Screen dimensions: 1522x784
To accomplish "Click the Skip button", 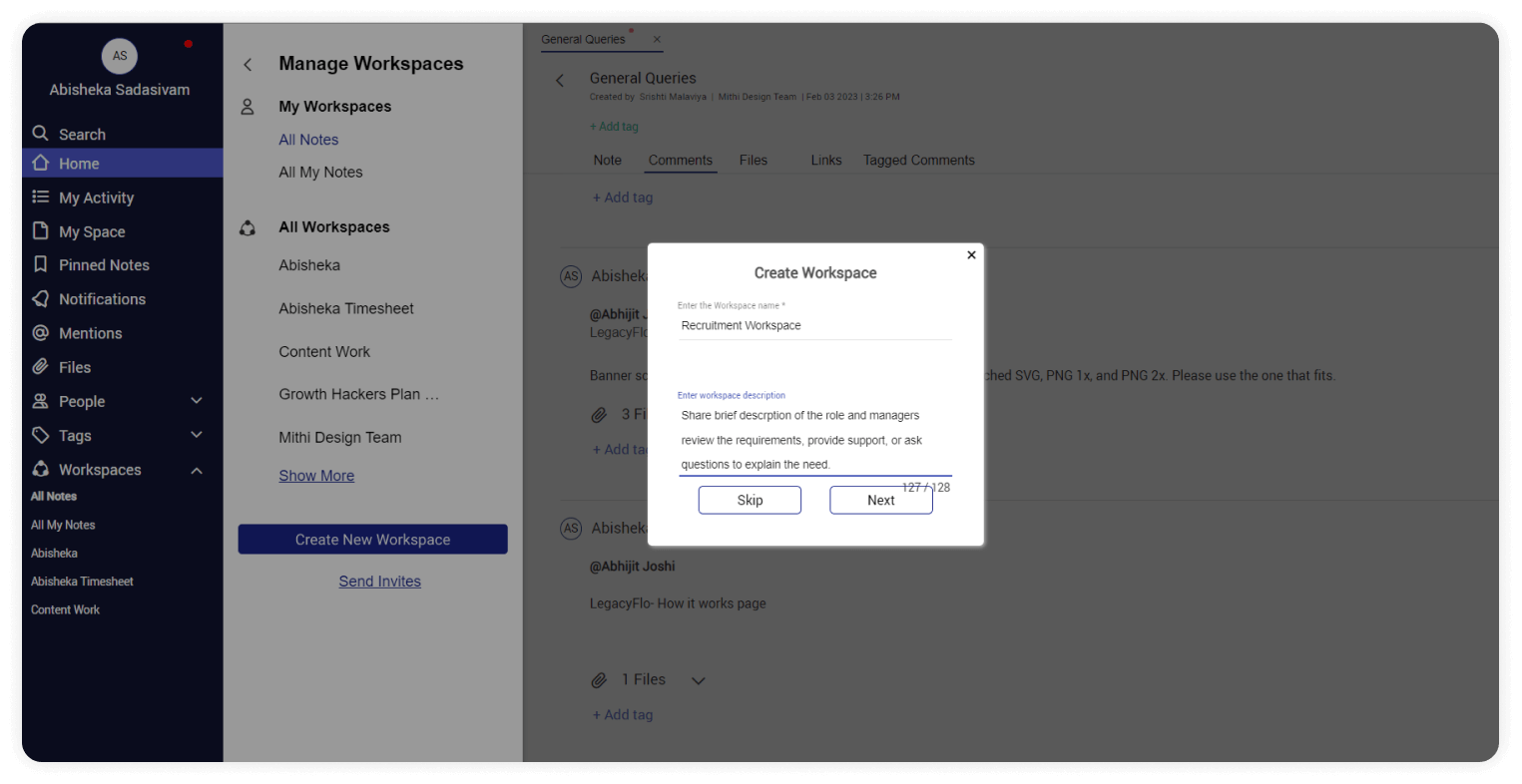I will 750,500.
